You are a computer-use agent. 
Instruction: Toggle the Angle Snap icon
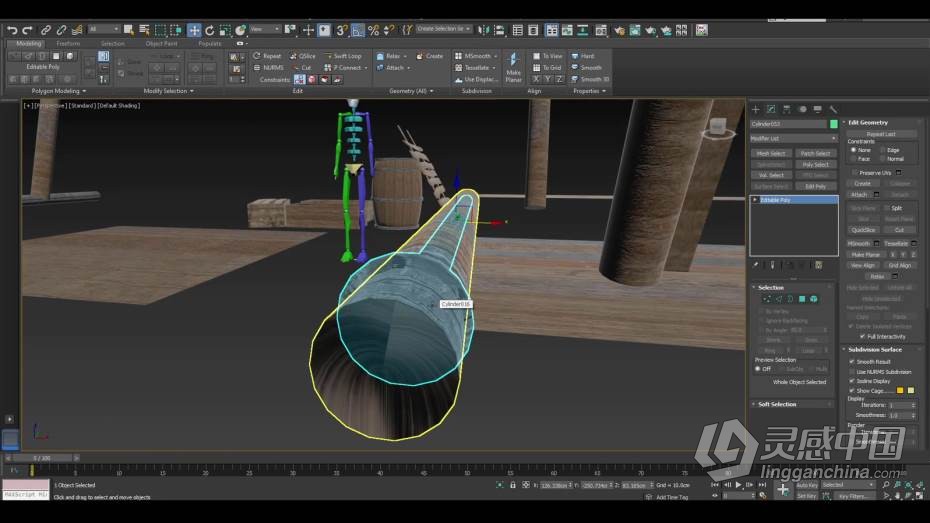pyautogui.click(x=358, y=30)
